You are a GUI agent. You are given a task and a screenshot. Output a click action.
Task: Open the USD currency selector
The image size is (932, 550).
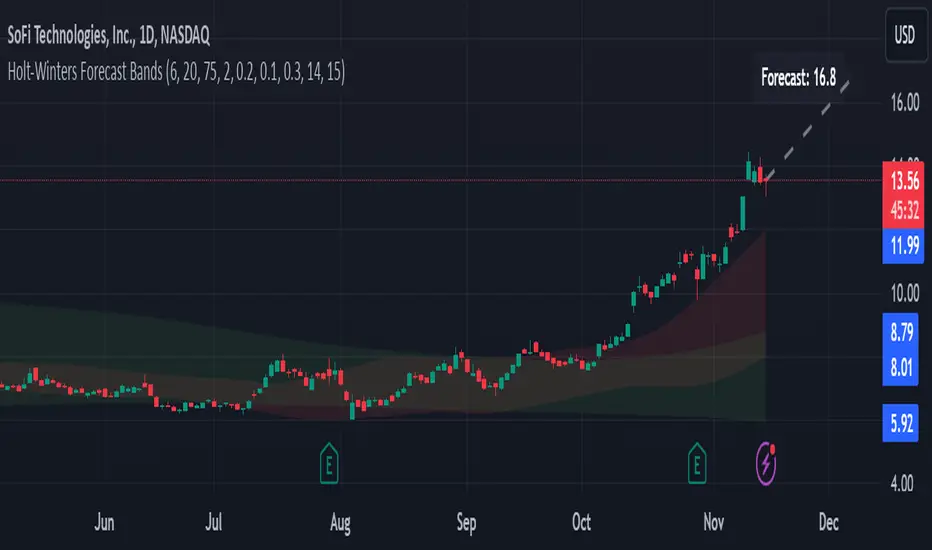905,35
